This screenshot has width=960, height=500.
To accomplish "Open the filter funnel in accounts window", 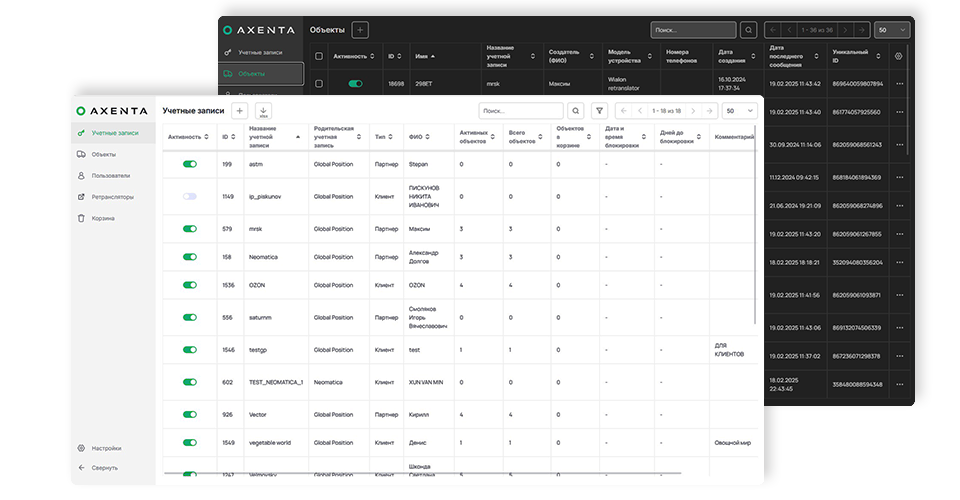I will [x=599, y=111].
